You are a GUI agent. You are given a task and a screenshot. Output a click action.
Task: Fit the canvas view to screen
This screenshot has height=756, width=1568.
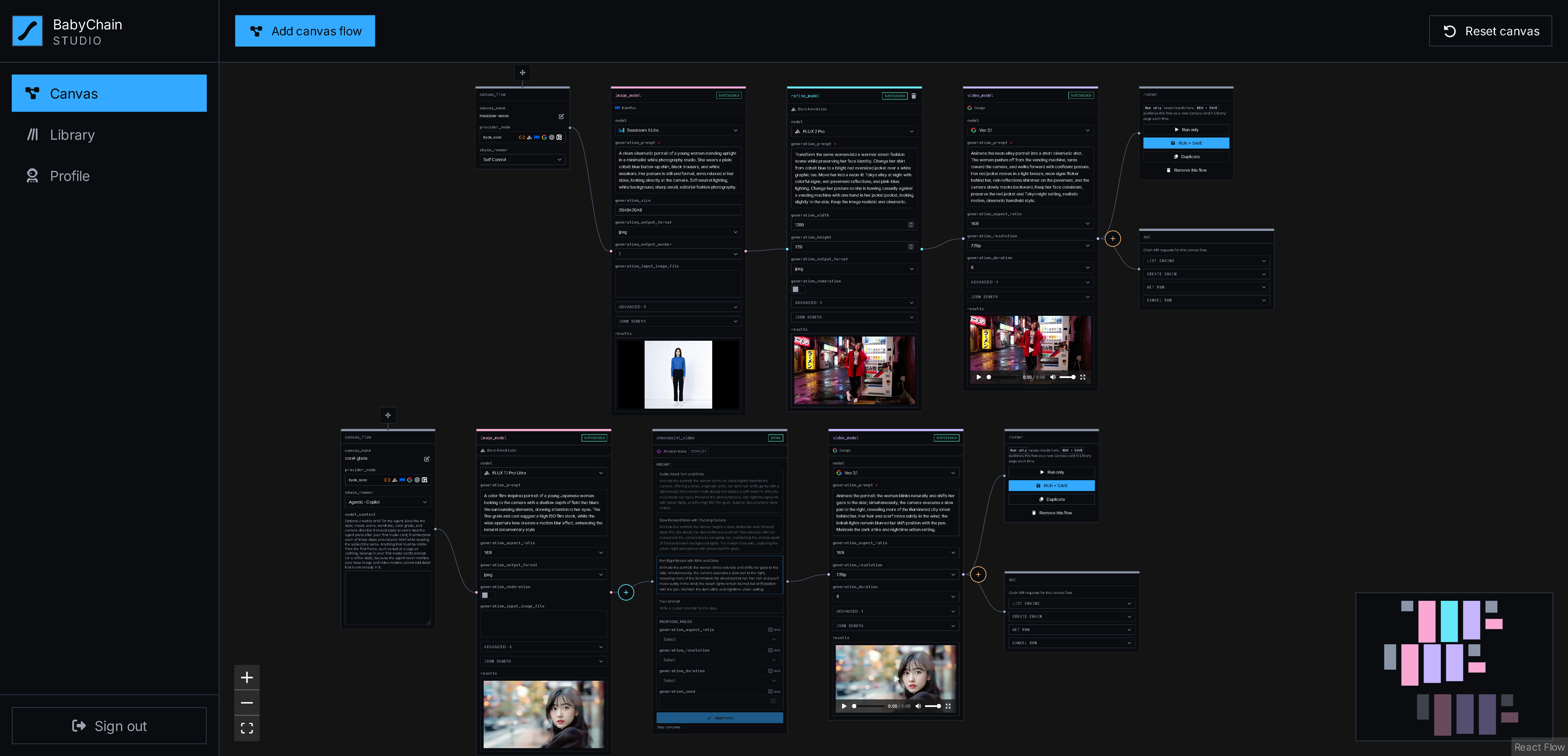pos(246,728)
